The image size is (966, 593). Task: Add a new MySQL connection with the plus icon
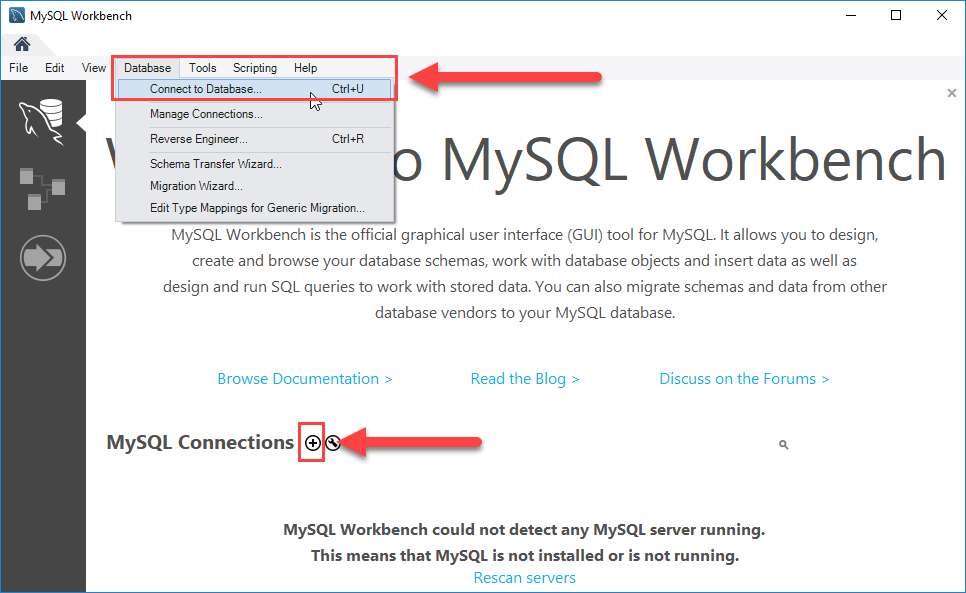[312, 442]
